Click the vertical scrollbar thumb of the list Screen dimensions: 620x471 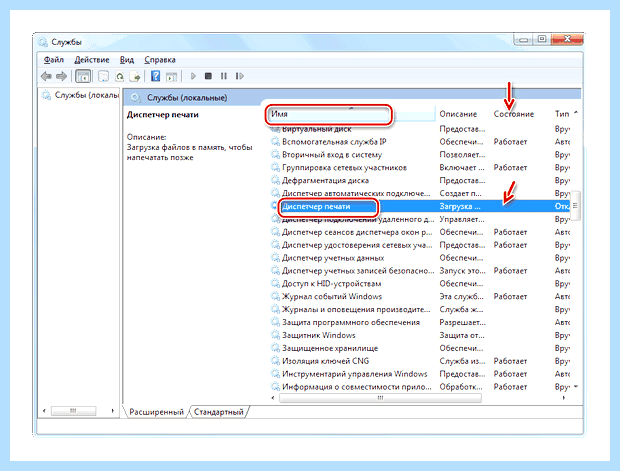(x=576, y=206)
